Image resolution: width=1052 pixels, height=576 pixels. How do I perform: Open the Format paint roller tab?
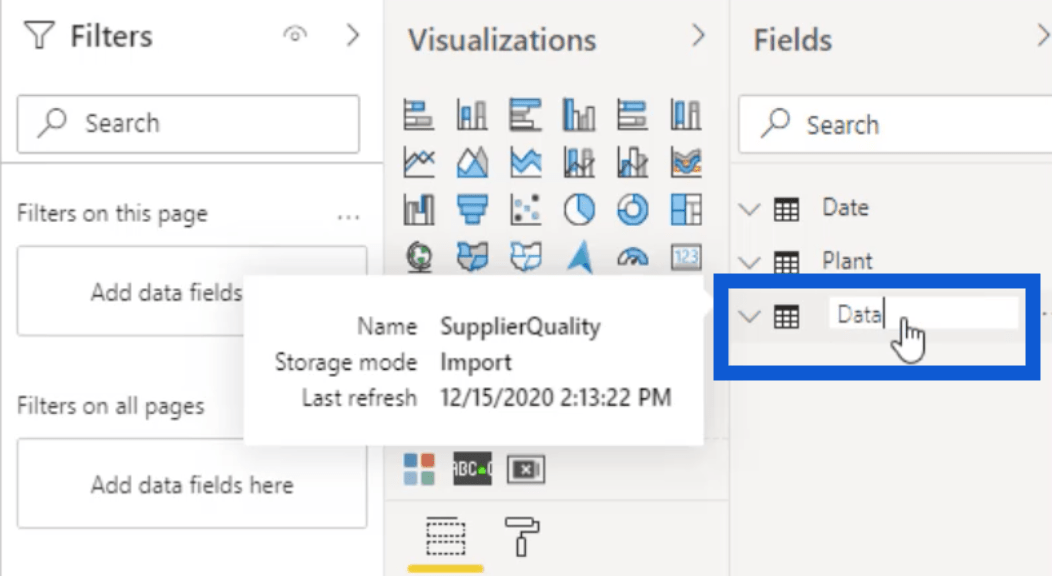tap(522, 536)
